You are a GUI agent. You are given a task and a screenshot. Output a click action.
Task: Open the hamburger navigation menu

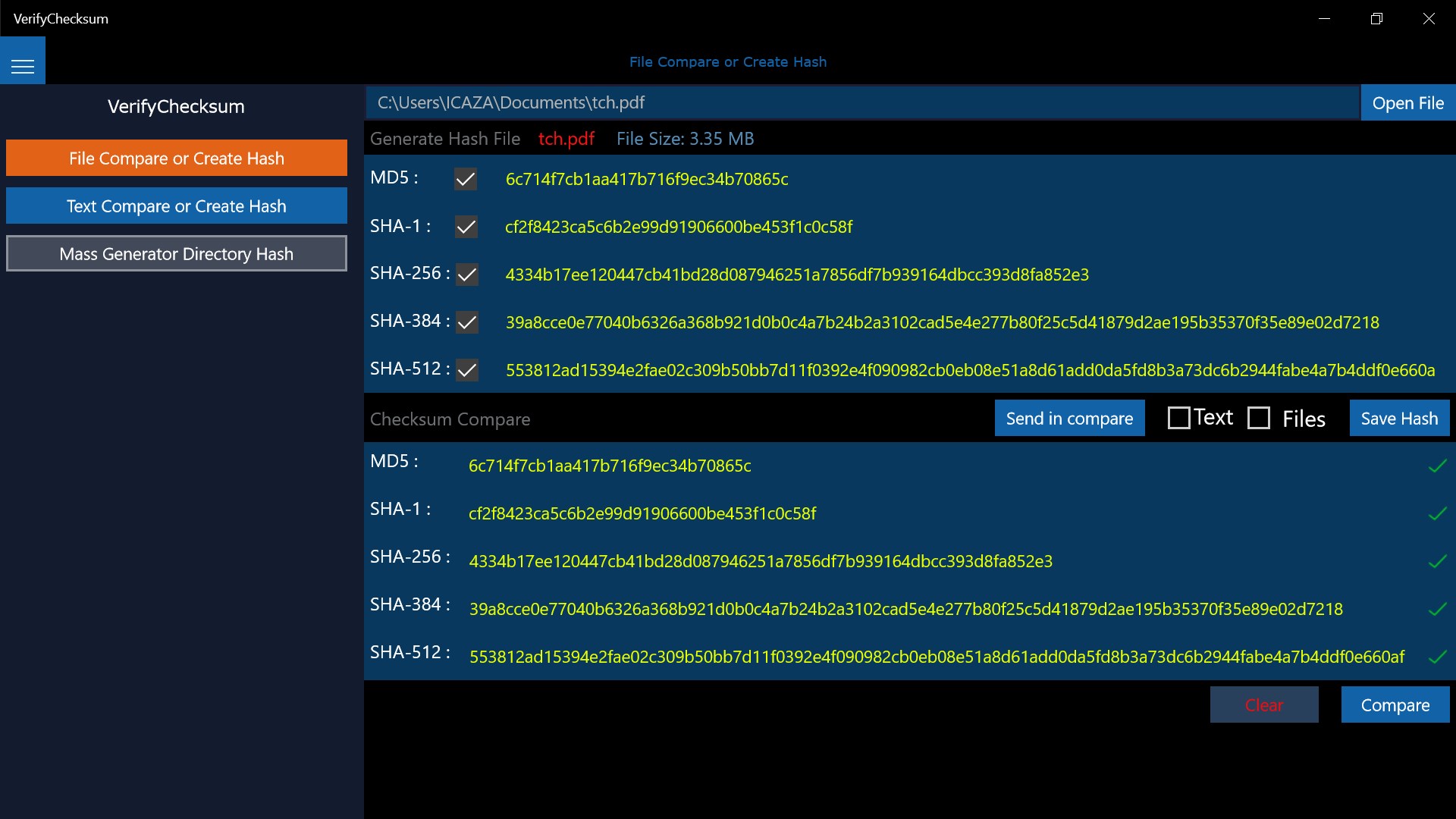(23, 67)
